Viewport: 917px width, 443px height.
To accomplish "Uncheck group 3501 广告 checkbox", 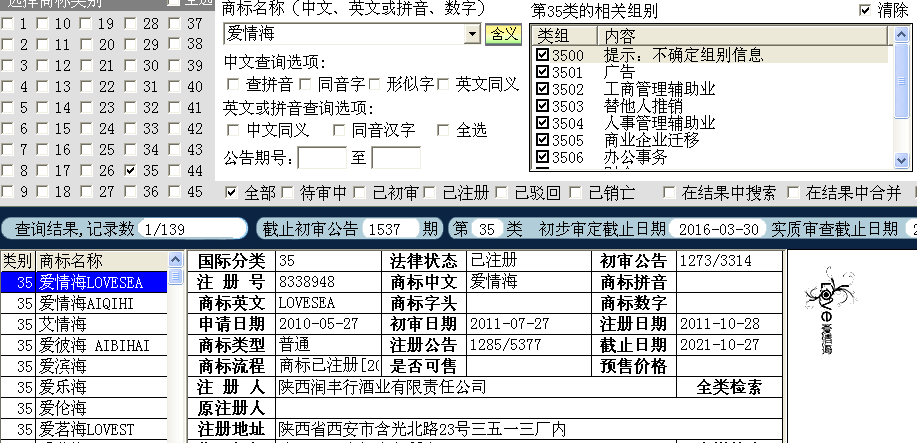I will [543, 72].
